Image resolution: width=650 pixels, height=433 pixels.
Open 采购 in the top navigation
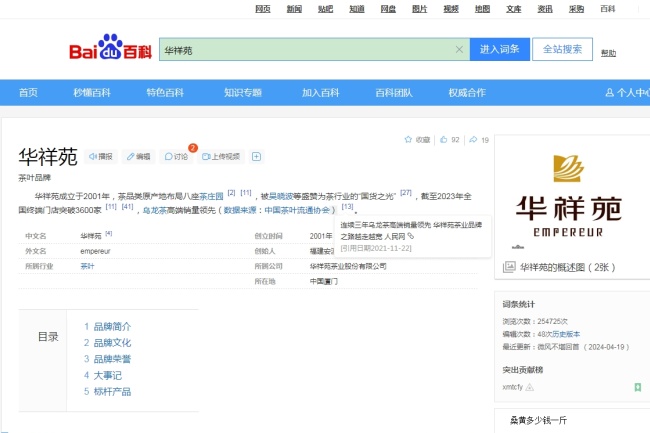click(x=577, y=9)
